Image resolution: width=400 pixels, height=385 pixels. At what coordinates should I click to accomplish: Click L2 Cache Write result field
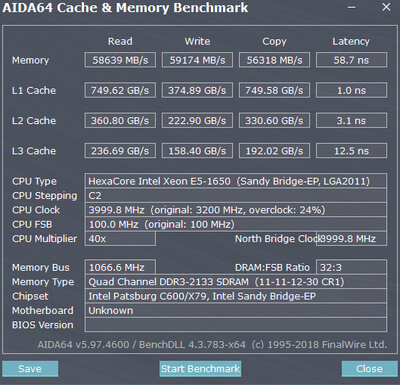[197, 120]
